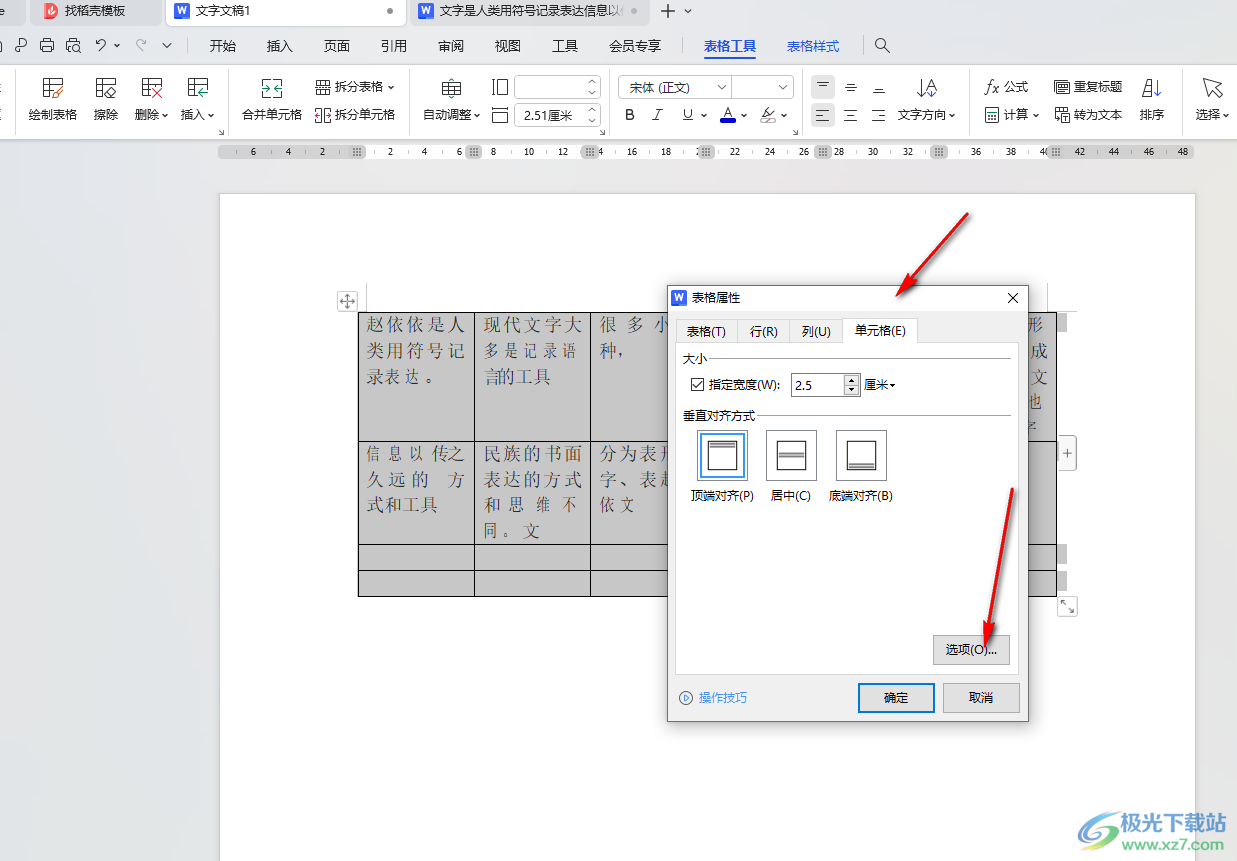This screenshot has width=1237, height=861.
Task: Select the Draw Table (绘制表格) tool
Action: coord(53,100)
